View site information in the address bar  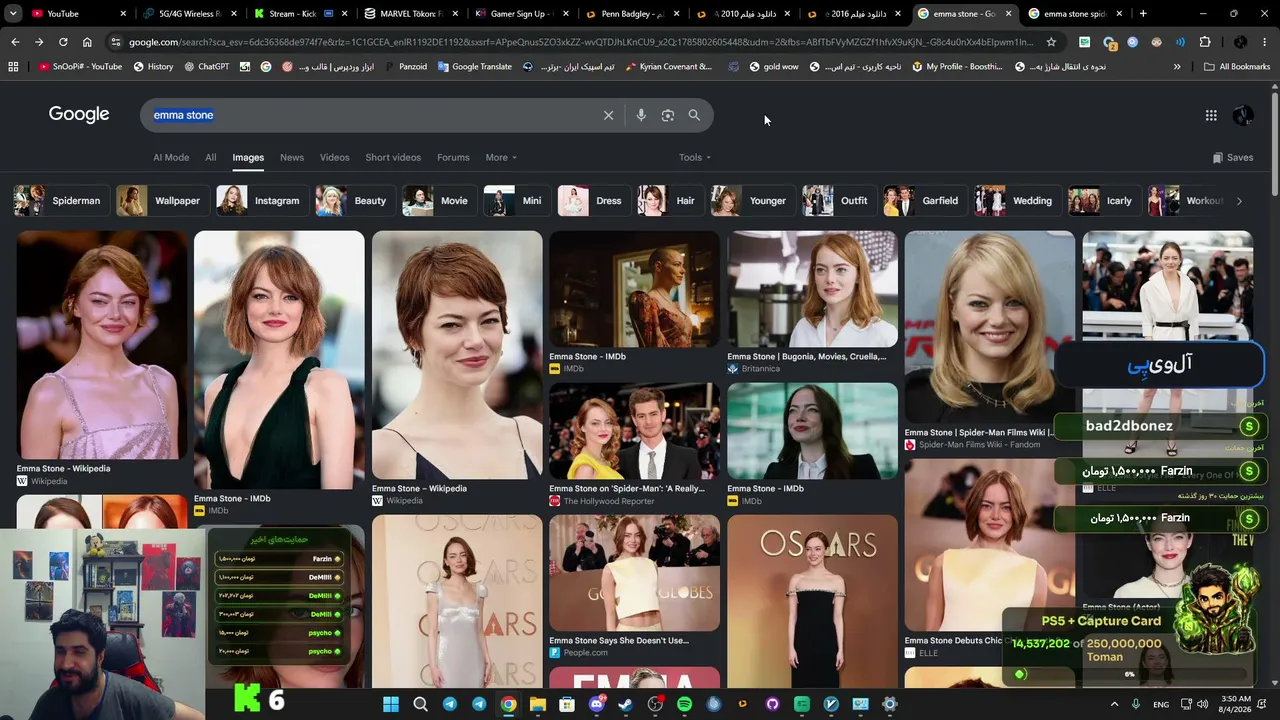click(115, 42)
